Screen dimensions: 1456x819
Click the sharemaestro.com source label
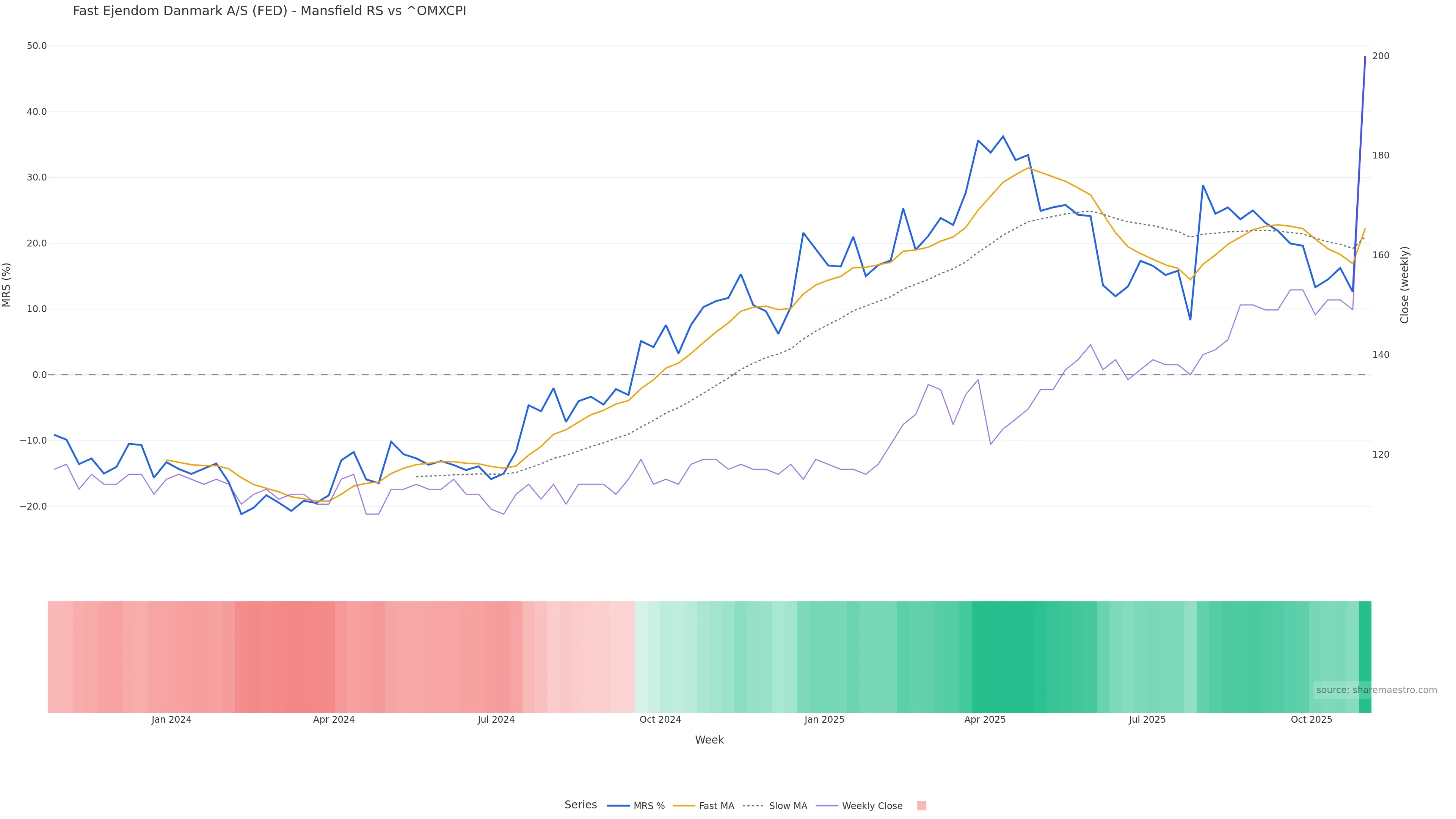click(1376, 690)
